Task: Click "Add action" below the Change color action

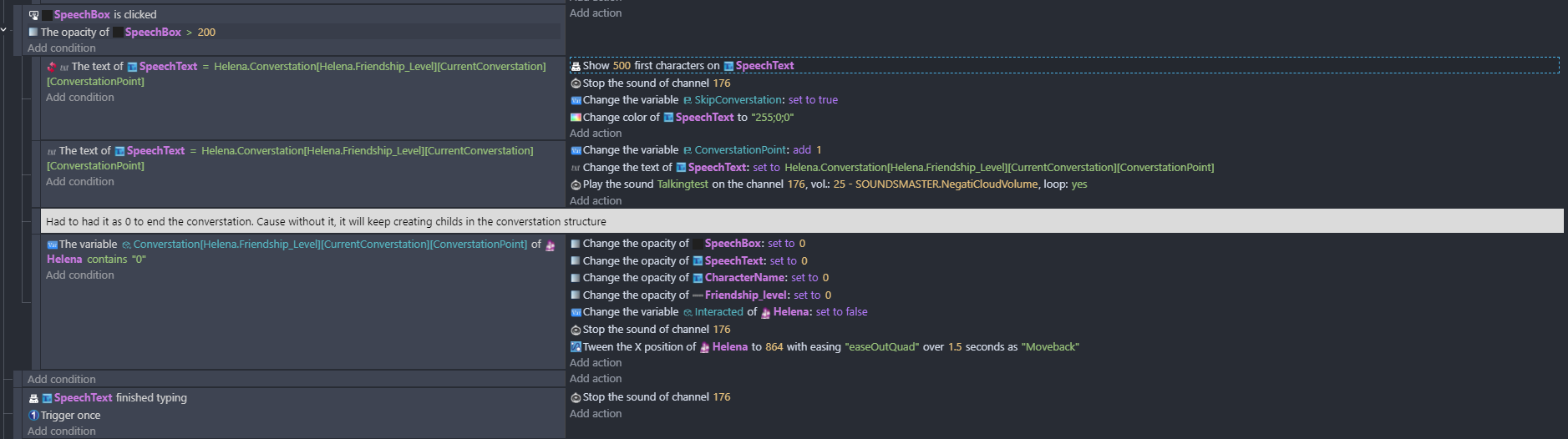Action: [x=596, y=134]
